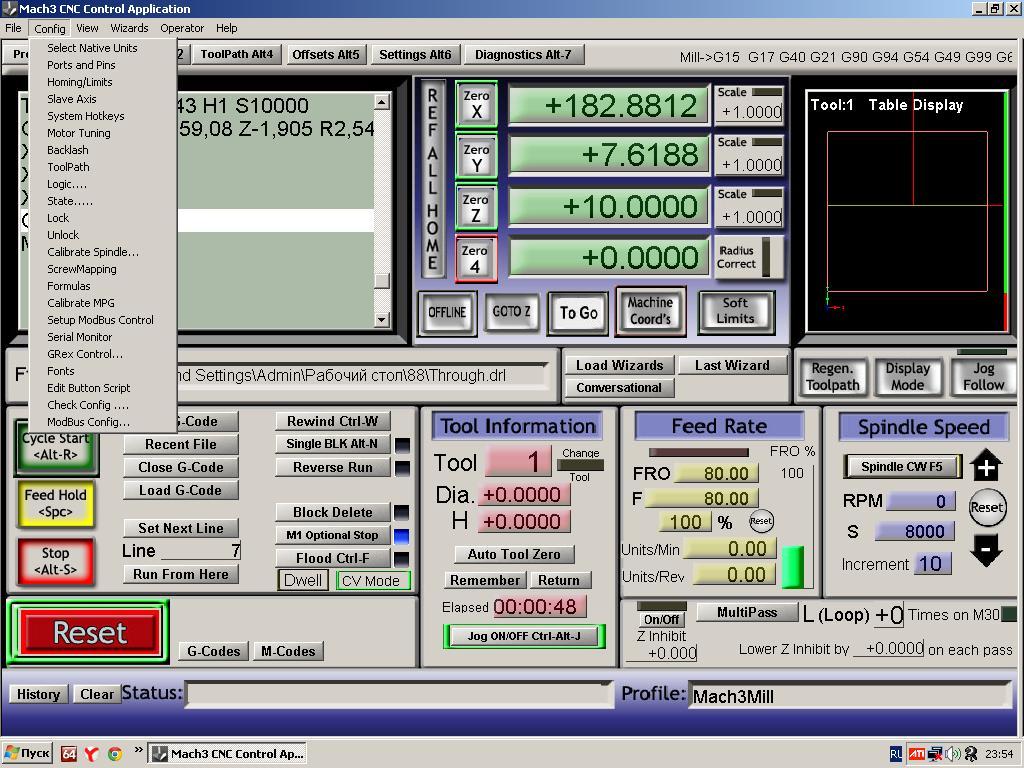1024x768 pixels.
Task: Click the Close G-Code button
Action: click(180, 468)
